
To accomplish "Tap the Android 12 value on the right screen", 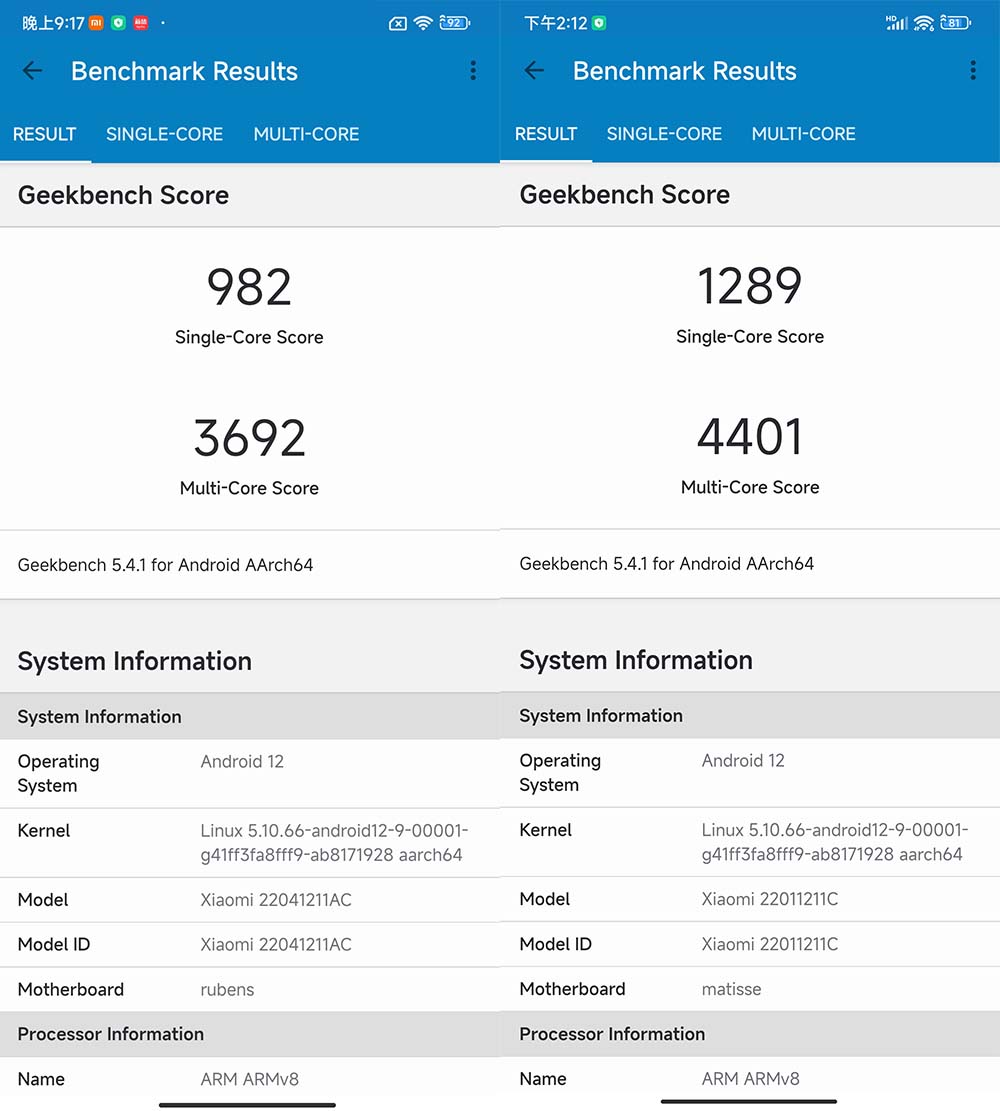I will click(743, 761).
